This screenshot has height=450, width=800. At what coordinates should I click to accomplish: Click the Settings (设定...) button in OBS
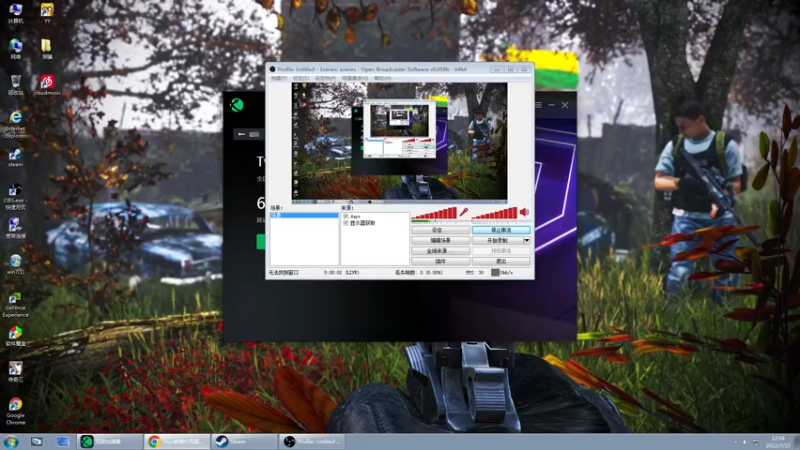[x=440, y=230]
